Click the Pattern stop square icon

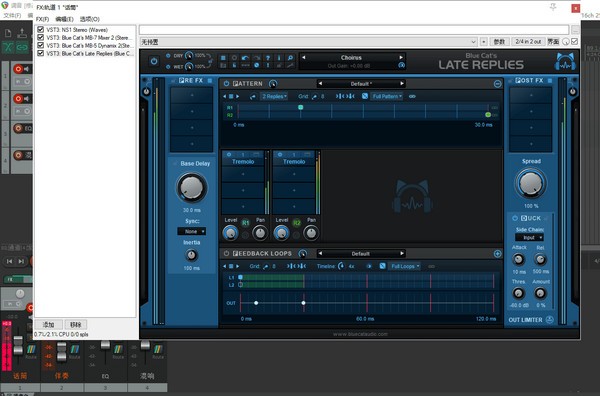click(x=231, y=96)
